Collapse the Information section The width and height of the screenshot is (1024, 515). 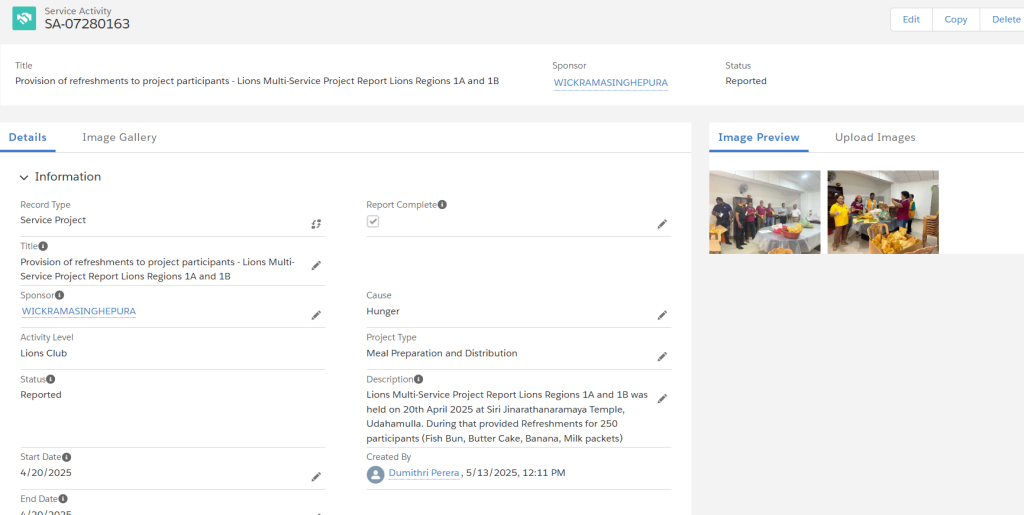coord(24,178)
